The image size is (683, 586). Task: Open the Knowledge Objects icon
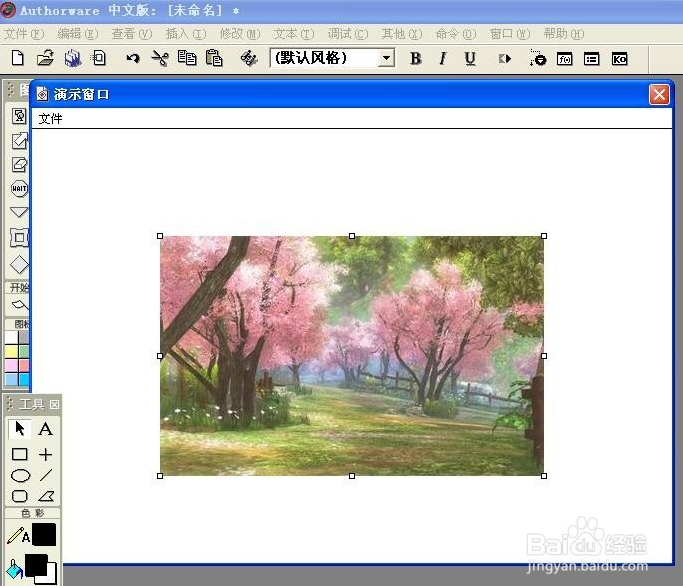[x=619, y=59]
